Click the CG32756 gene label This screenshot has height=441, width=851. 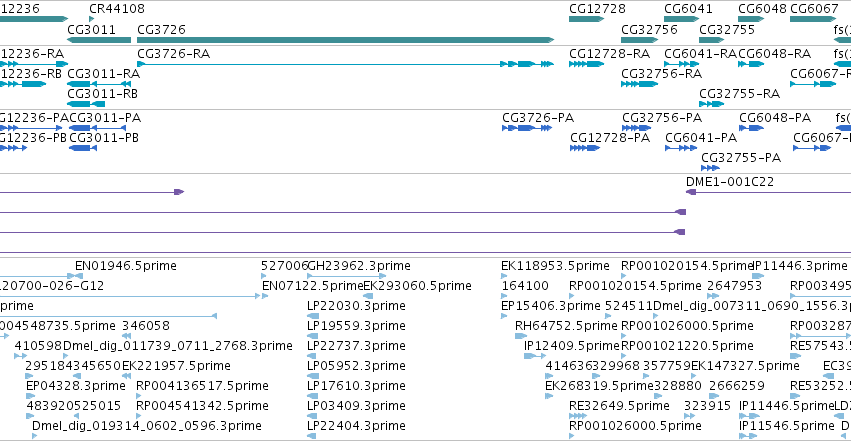coord(649,29)
